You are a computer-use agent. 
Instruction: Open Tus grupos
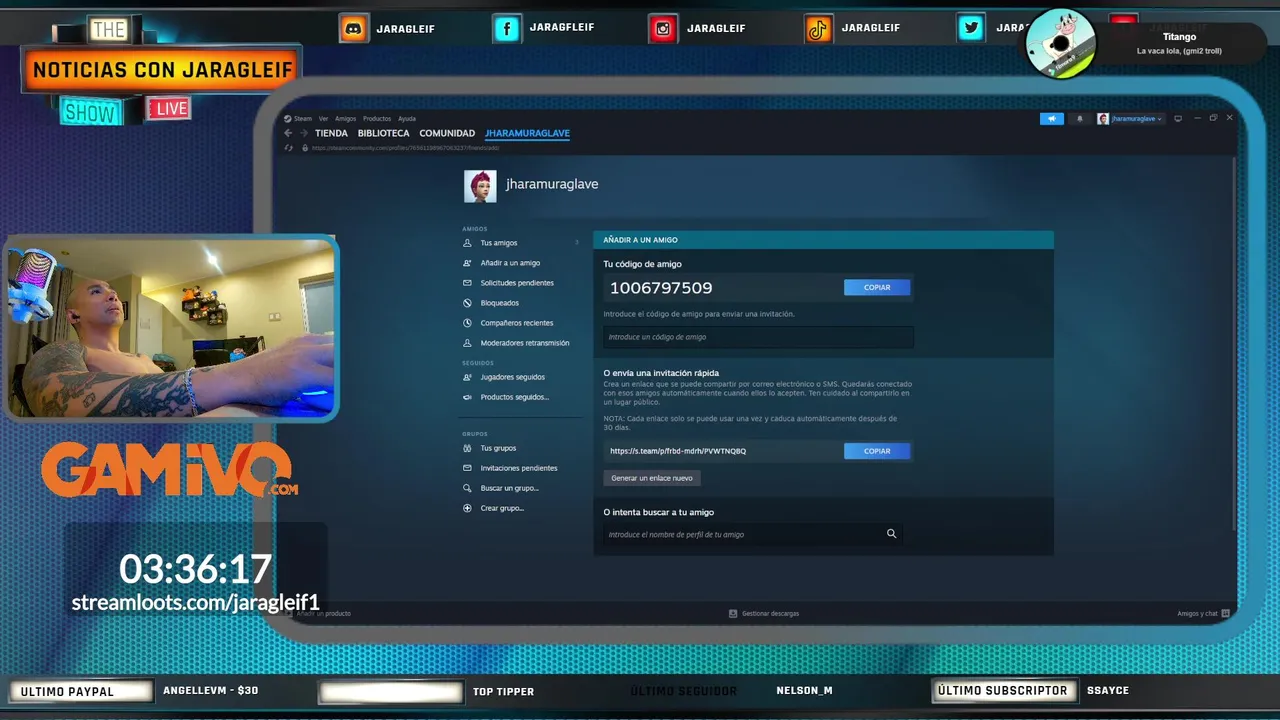point(498,448)
